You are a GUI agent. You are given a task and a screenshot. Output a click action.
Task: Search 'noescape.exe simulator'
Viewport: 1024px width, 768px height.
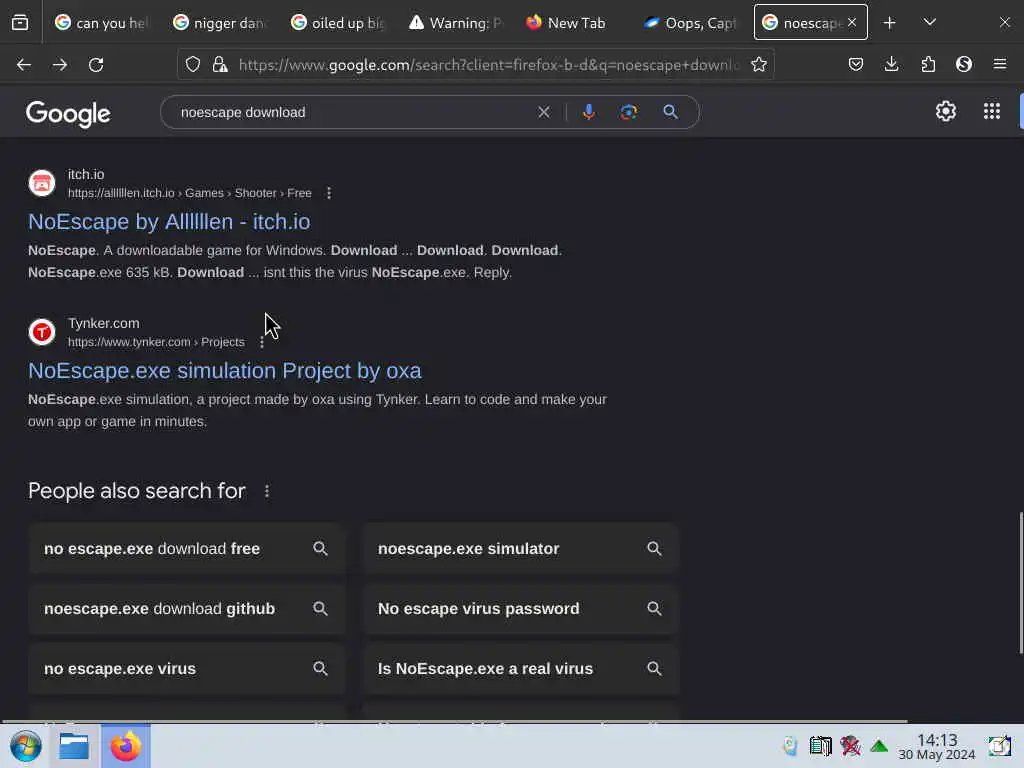tap(520, 549)
